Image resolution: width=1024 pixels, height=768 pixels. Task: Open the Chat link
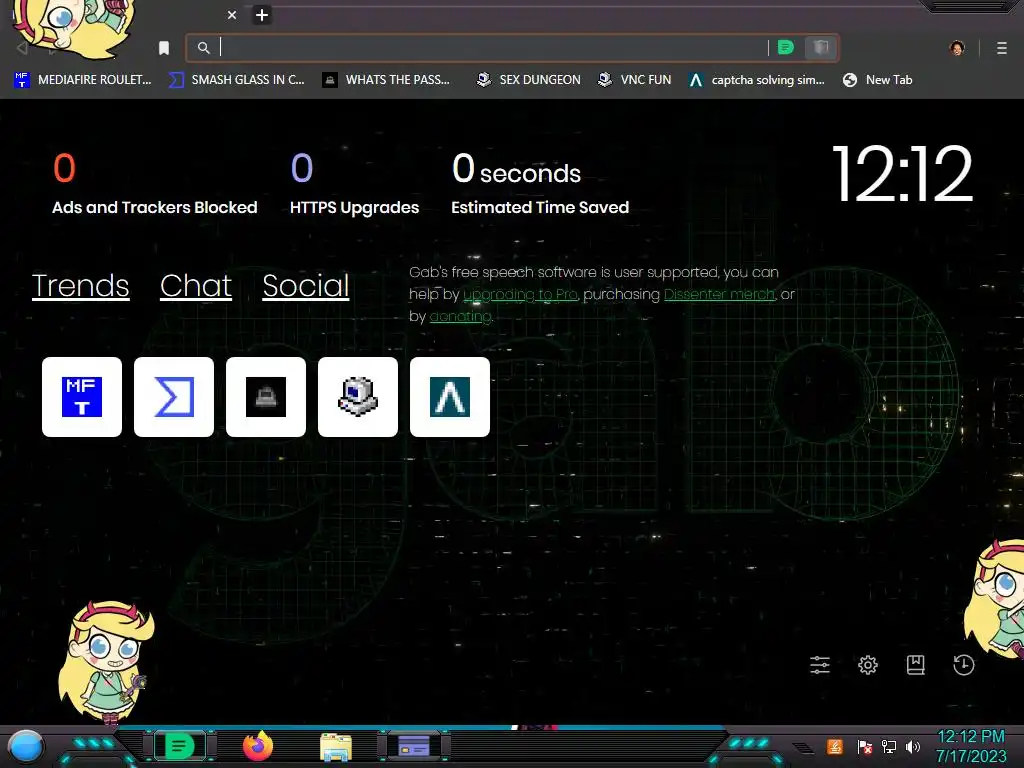[x=196, y=285]
